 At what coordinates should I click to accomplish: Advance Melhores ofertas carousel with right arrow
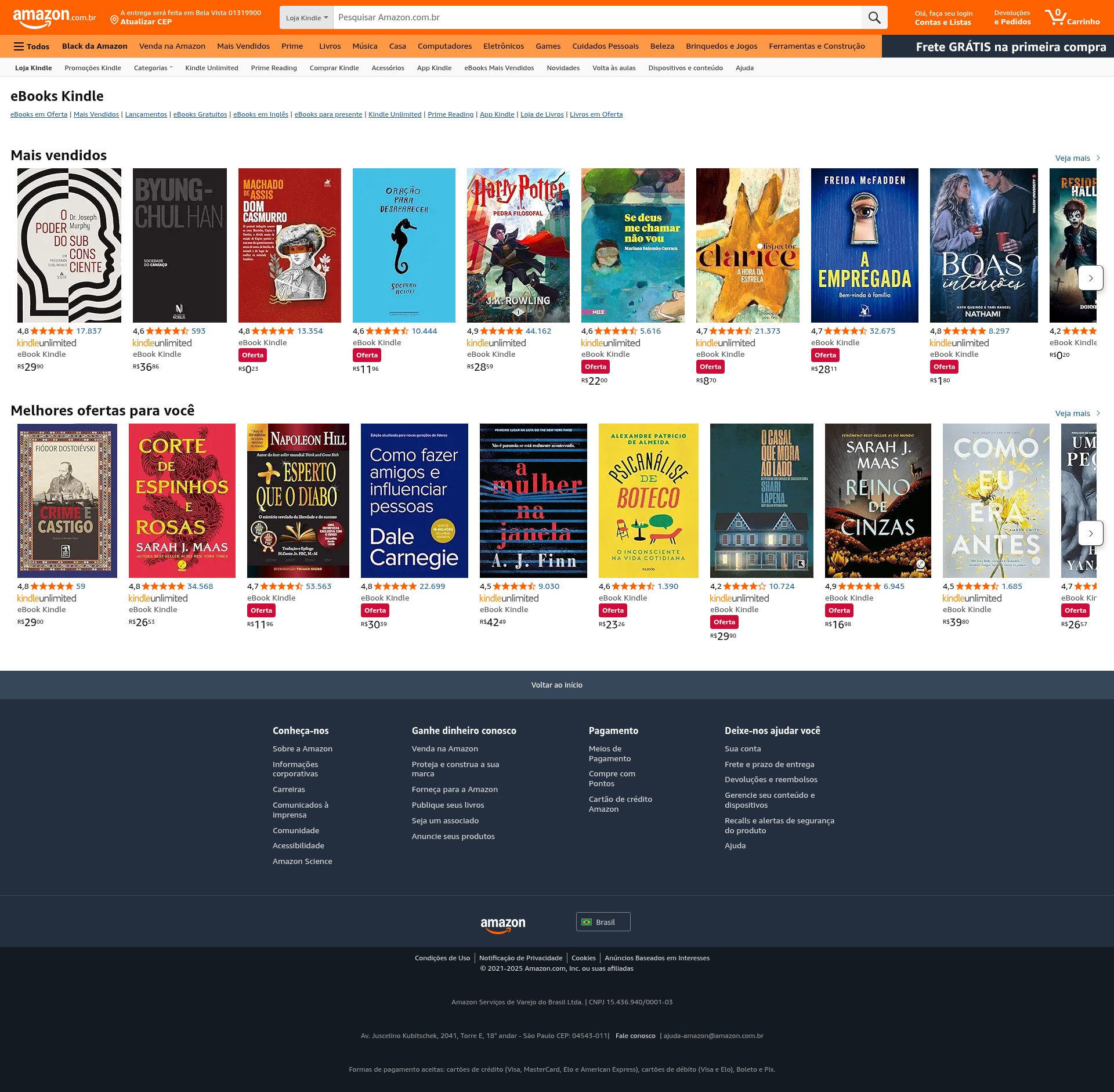pyautogui.click(x=1090, y=533)
